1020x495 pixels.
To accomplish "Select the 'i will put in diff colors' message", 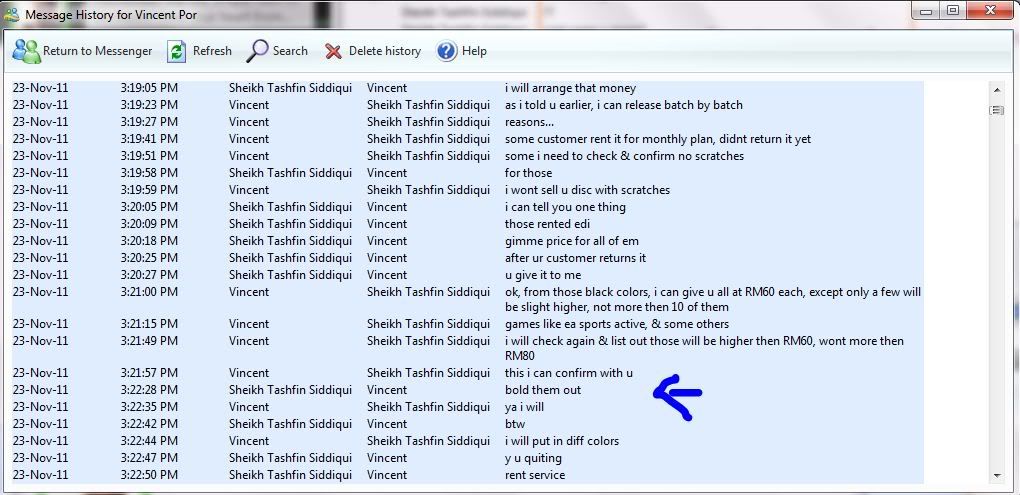I will pos(561,441).
